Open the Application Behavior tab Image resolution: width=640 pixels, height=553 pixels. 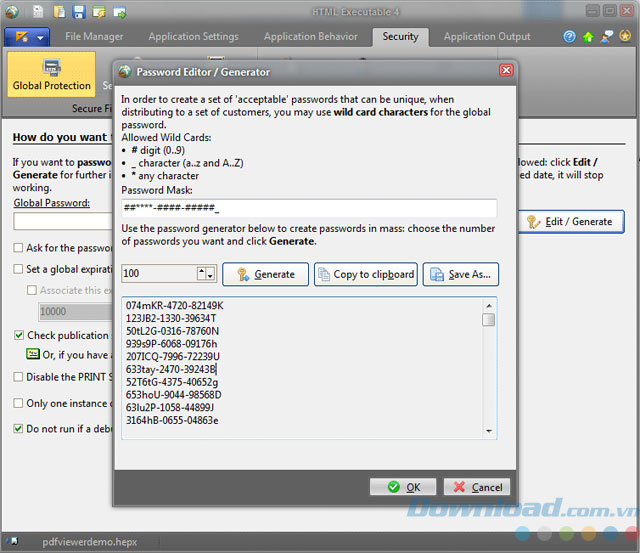[311, 37]
